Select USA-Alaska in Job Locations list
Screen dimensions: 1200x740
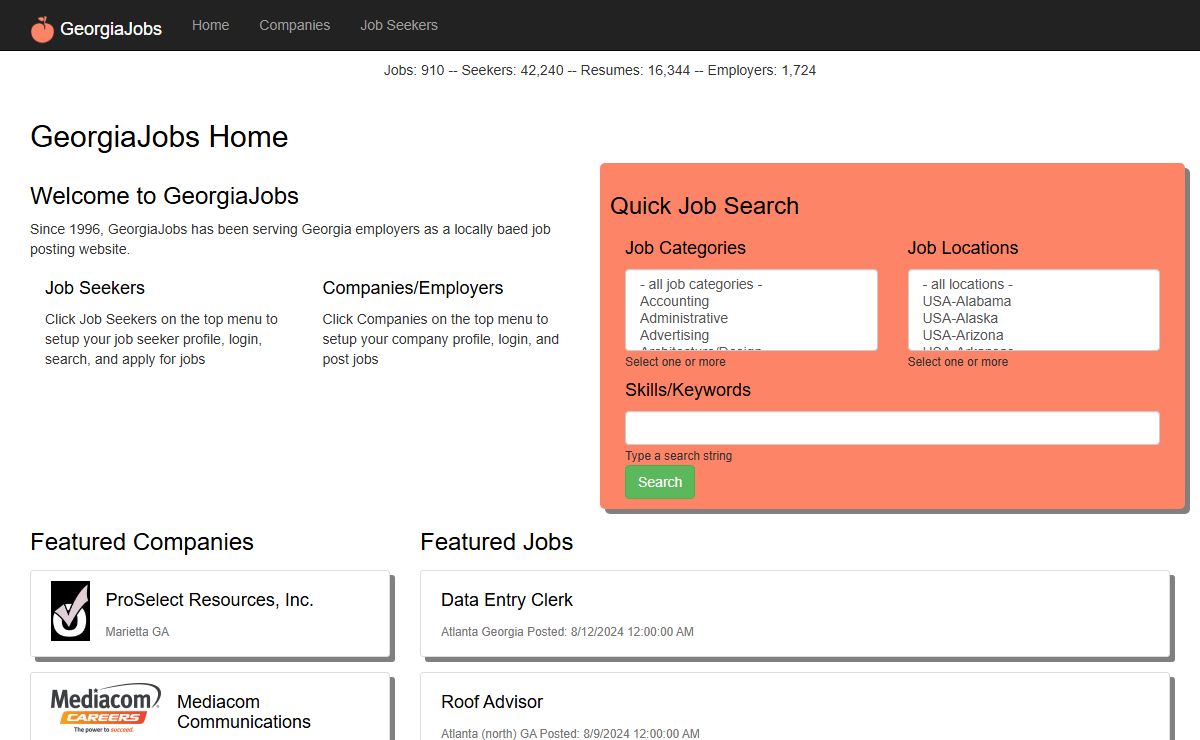(x=960, y=318)
